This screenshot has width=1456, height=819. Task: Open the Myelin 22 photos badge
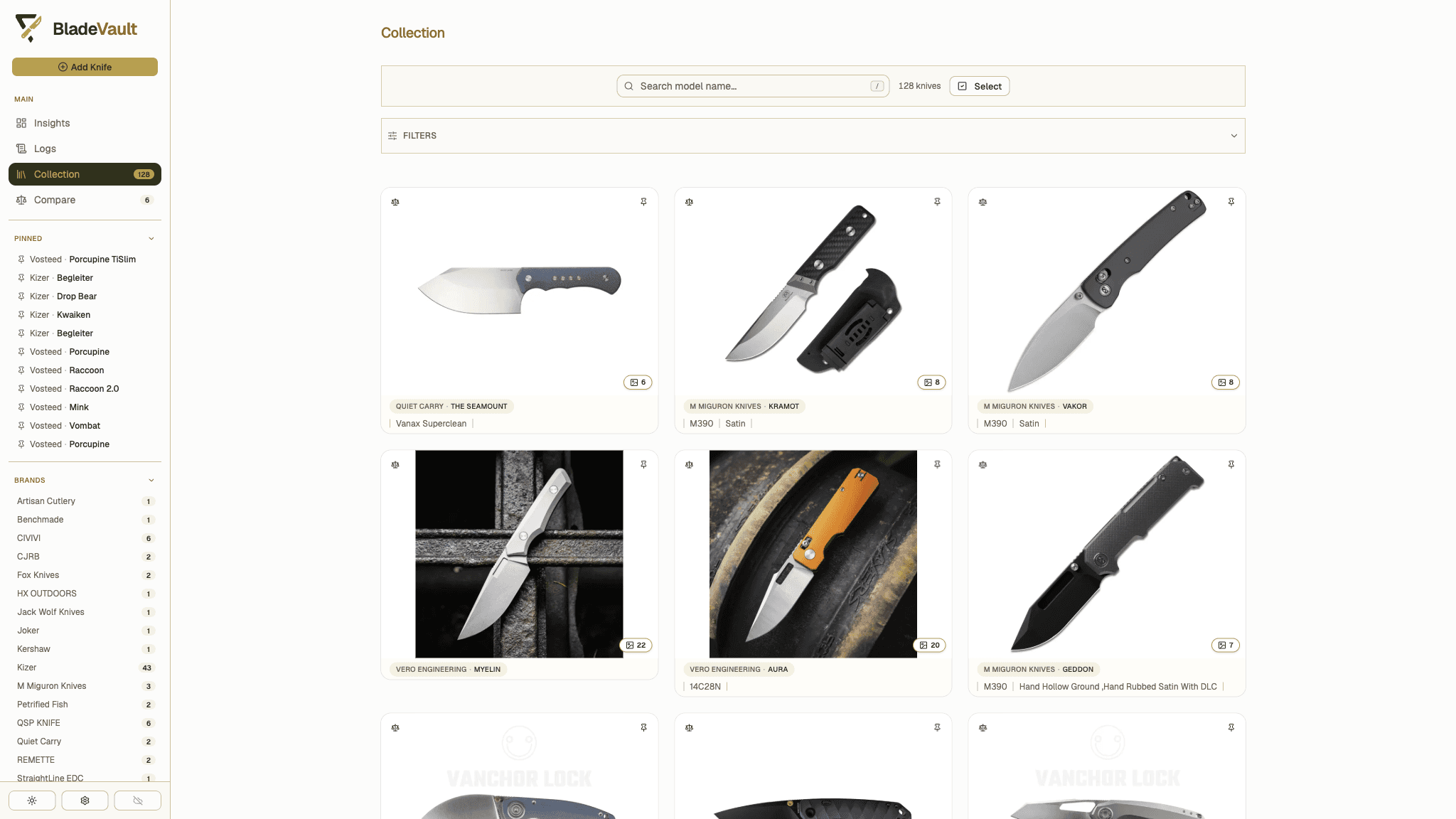(x=636, y=646)
